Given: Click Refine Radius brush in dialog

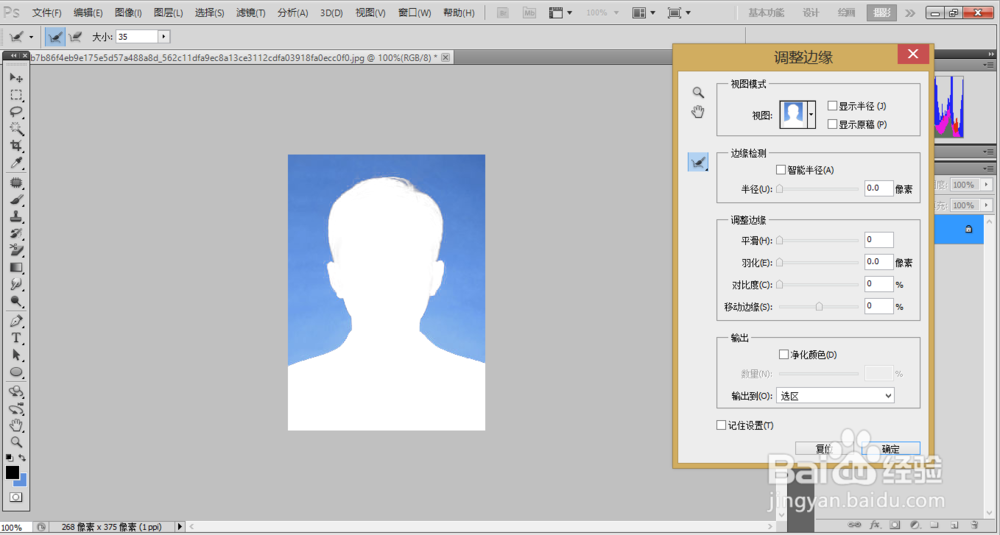Looking at the screenshot, I should pos(698,162).
